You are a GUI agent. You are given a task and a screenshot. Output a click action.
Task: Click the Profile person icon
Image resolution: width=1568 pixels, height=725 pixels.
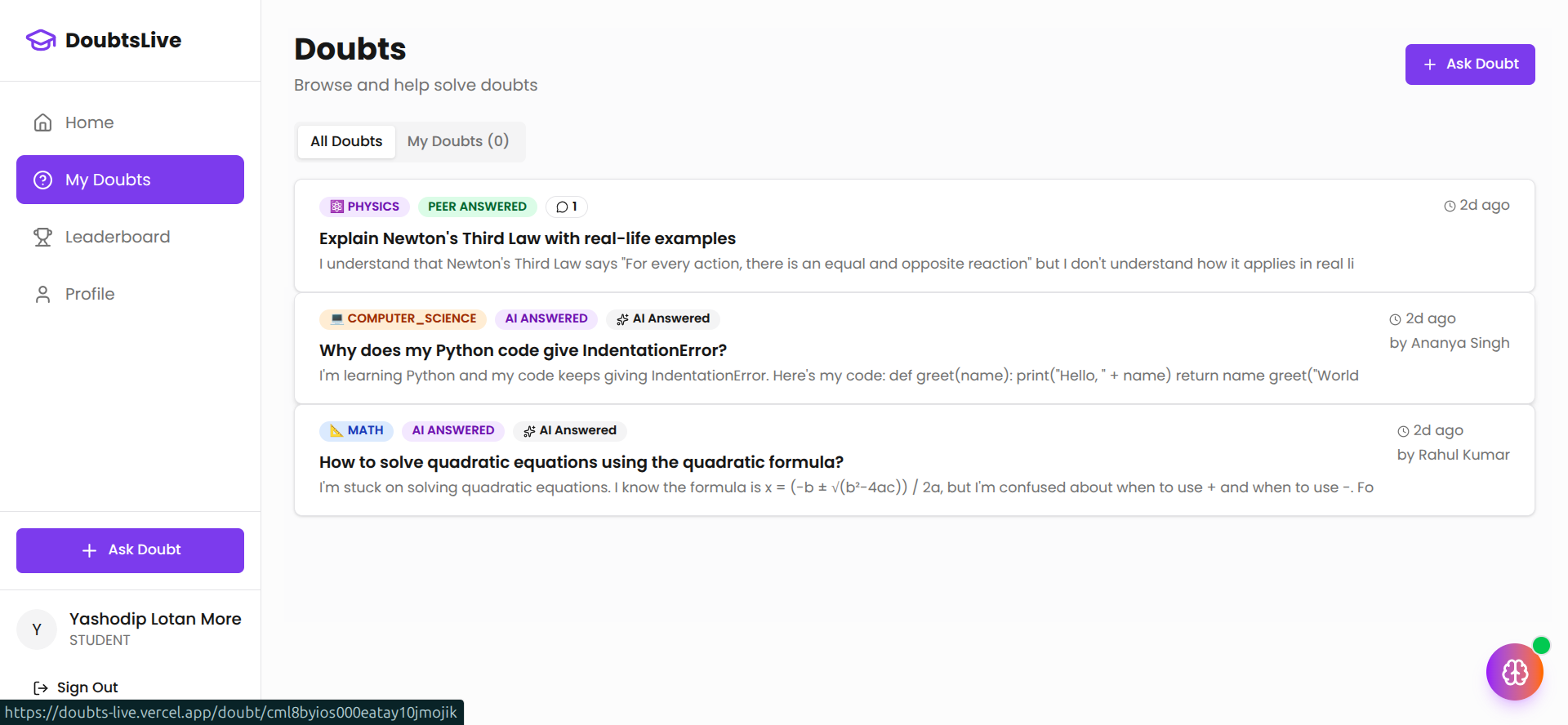(x=42, y=294)
